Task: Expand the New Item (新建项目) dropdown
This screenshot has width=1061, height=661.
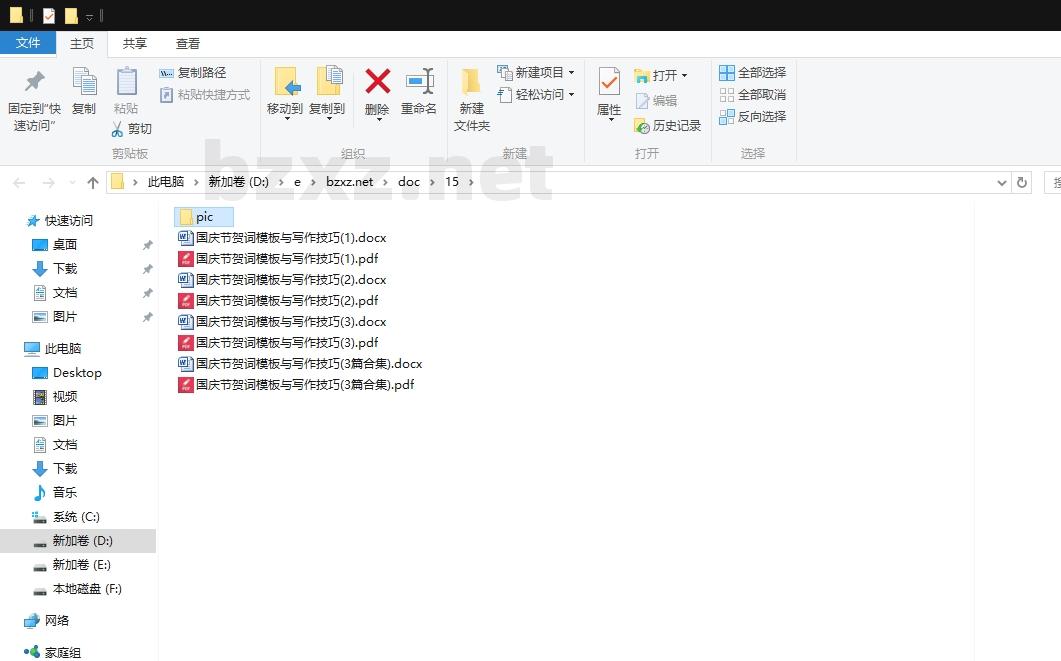Action: coord(571,72)
